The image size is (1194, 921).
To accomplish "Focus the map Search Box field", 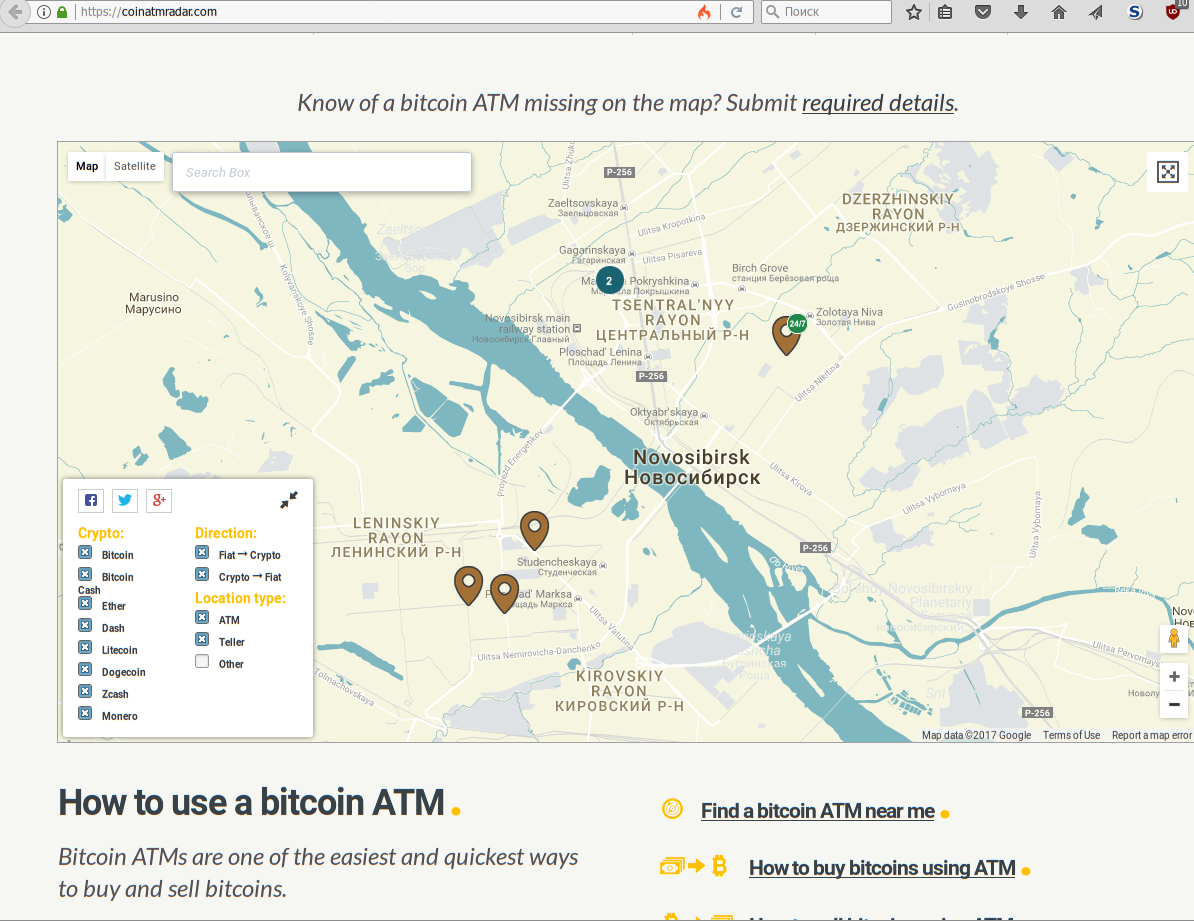I will coord(322,172).
